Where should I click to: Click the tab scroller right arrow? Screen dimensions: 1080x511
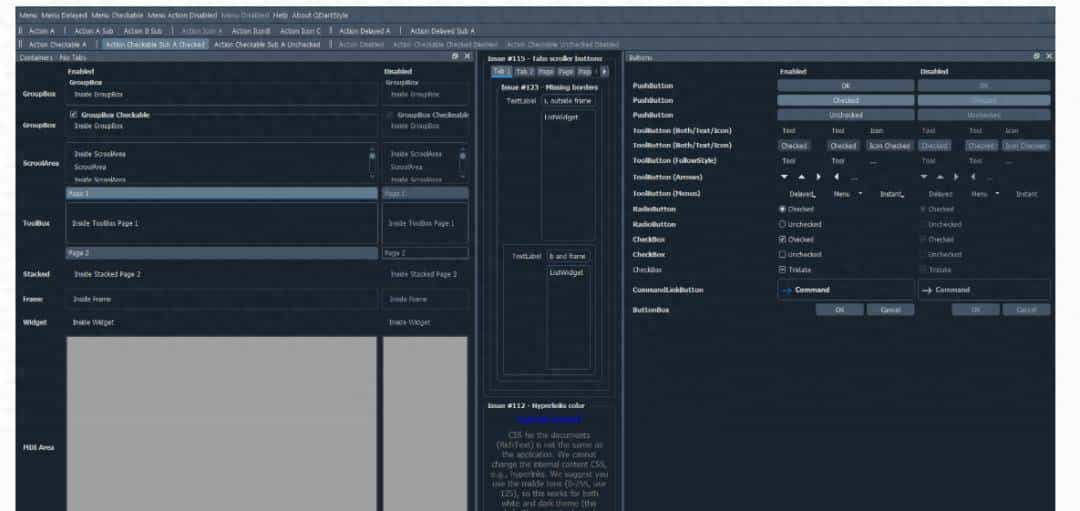(x=604, y=72)
